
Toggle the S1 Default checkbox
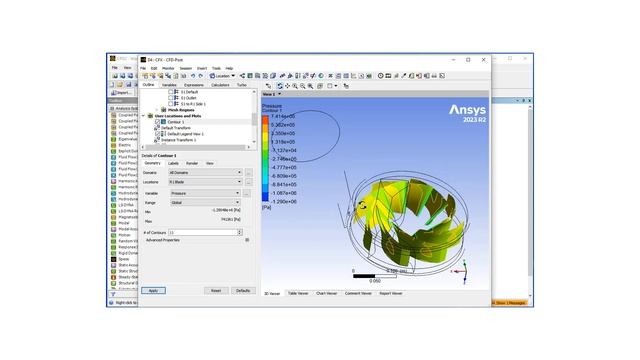(x=171, y=92)
